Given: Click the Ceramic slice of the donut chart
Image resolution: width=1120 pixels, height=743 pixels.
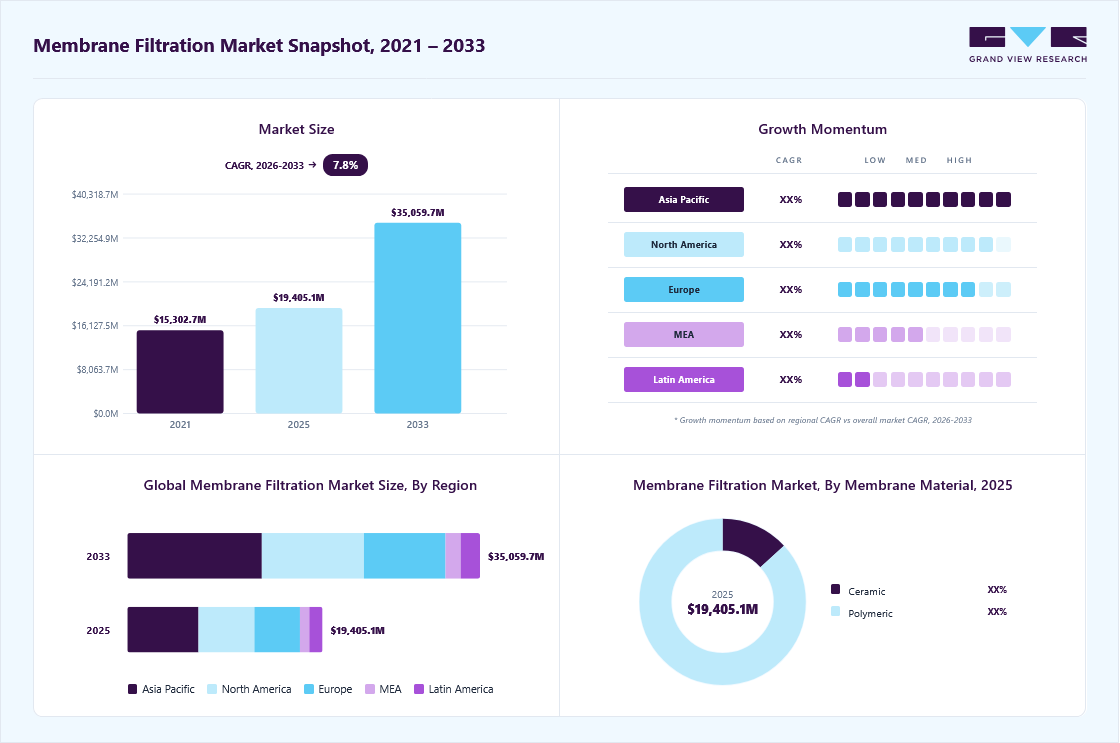Looking at the screenshot, I should [x=750, y=539].
